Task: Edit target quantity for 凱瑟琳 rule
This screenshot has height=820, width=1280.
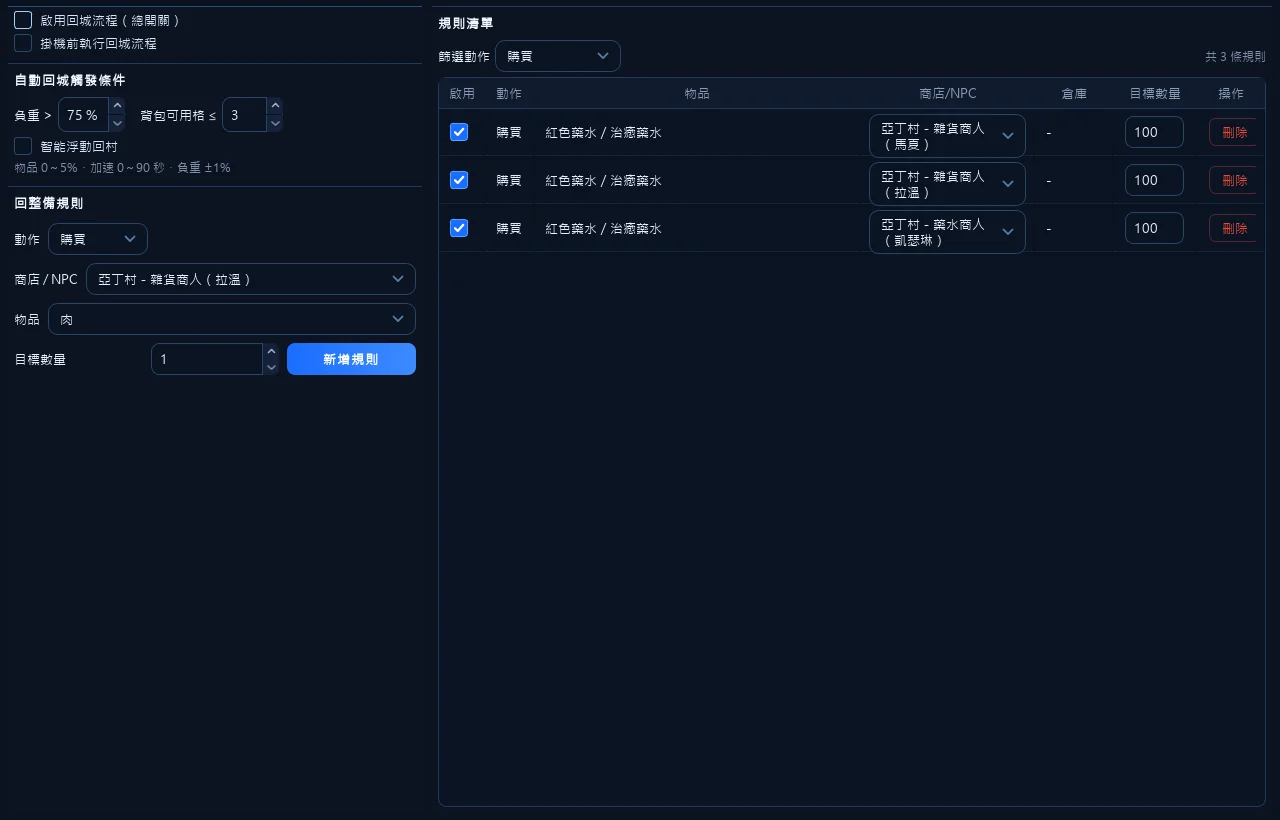Action: (1154, 228)
